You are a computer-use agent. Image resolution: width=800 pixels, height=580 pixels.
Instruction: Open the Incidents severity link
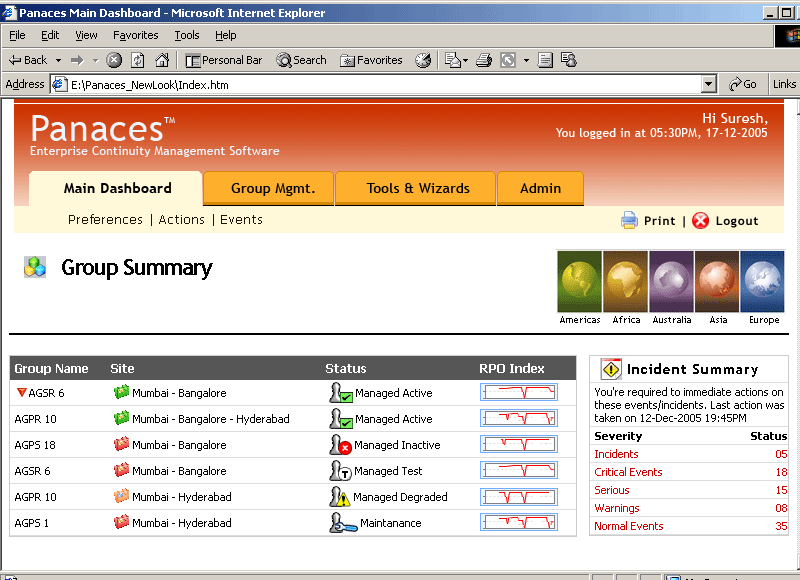pyautogui.click(x=616, y=454)
